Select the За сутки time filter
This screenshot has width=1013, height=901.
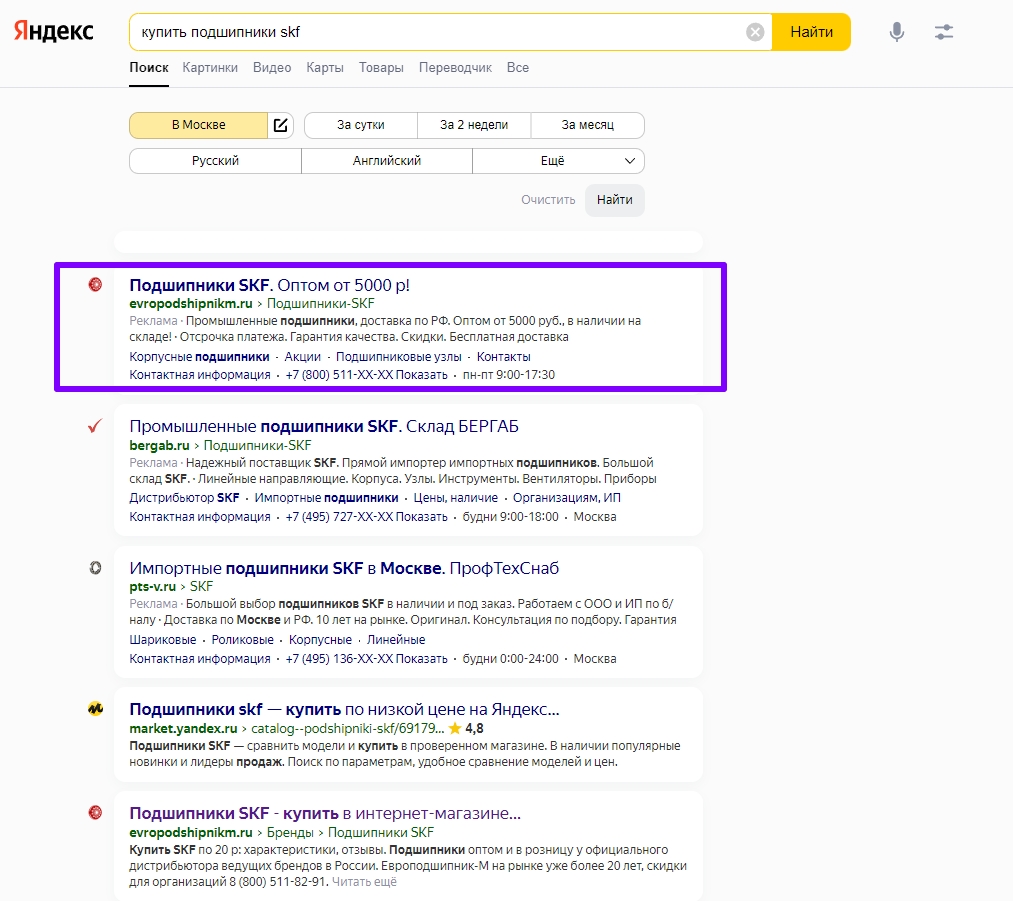pyautogui.click(x=361, y=125)
